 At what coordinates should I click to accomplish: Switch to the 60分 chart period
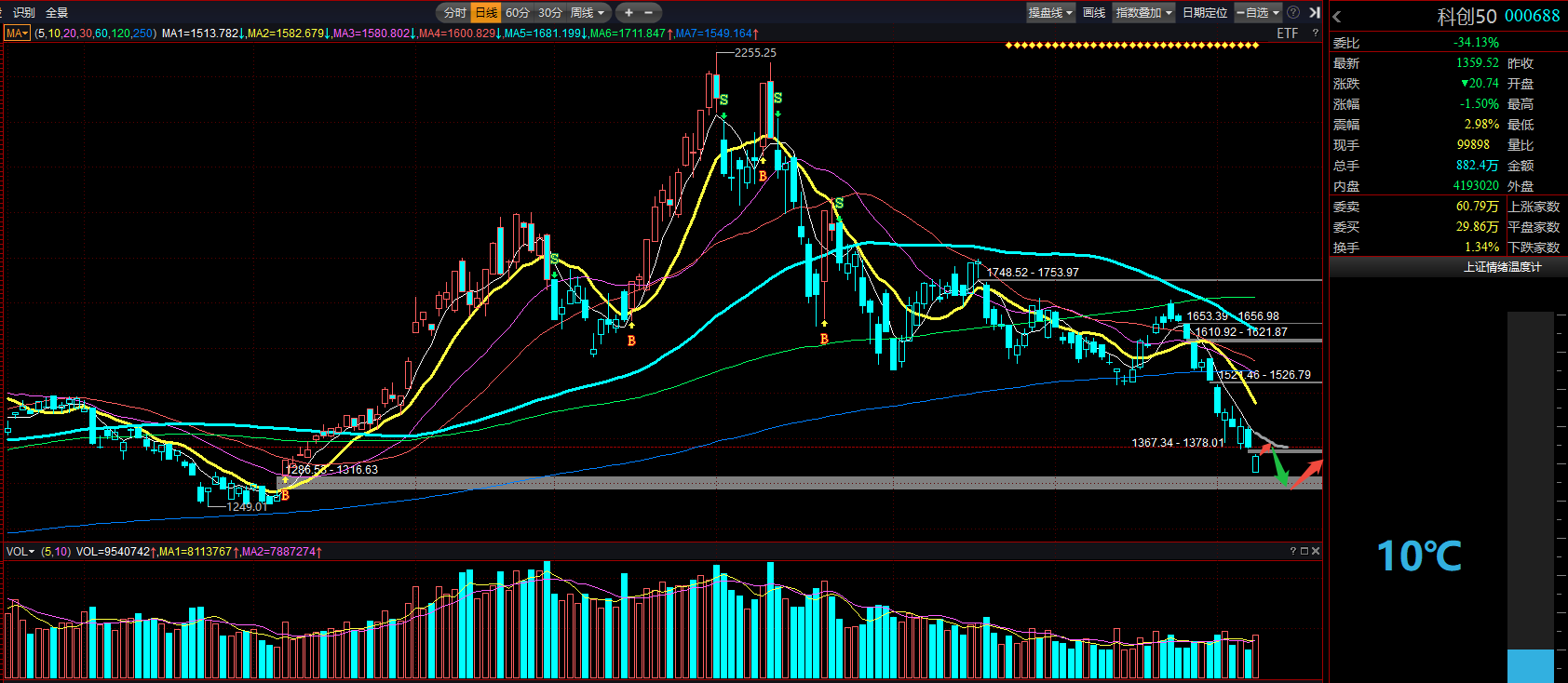click(518, 13)
